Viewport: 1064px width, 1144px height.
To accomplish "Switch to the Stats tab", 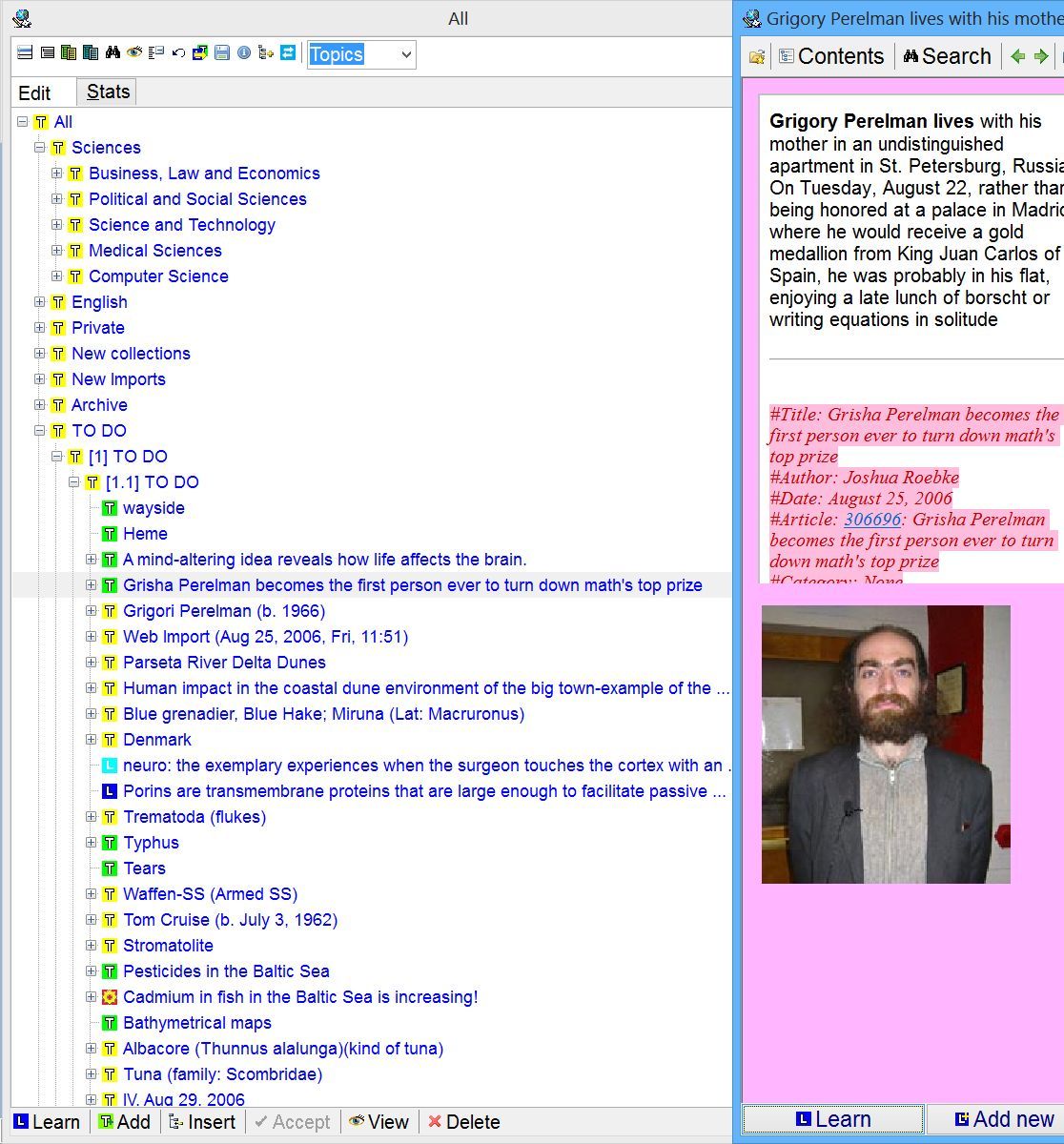I will point(108,92).
